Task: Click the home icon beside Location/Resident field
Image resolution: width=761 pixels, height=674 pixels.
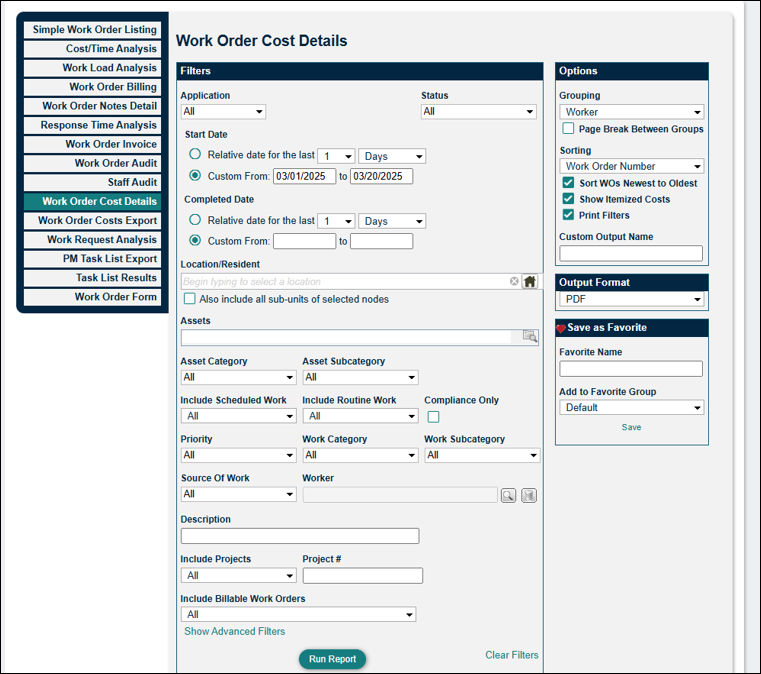Action: pos(529,281)
